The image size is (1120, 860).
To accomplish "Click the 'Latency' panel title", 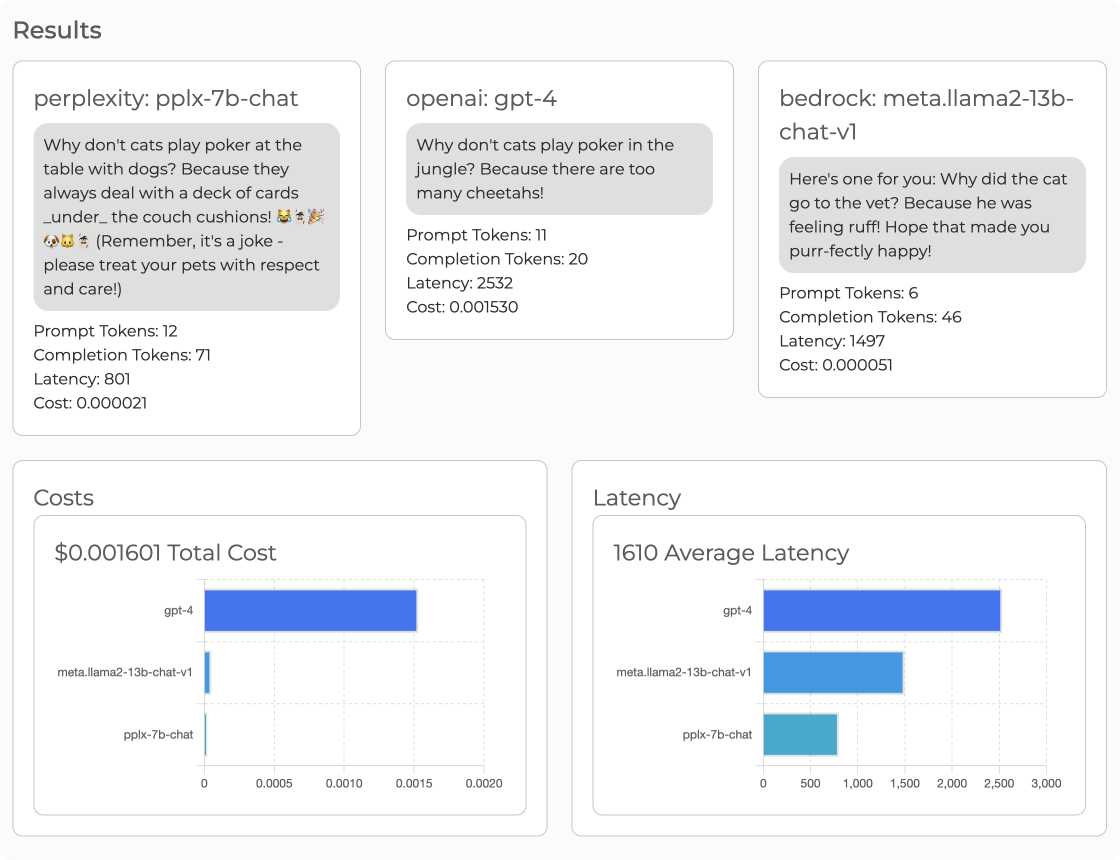I will click(x=636, y=497).
